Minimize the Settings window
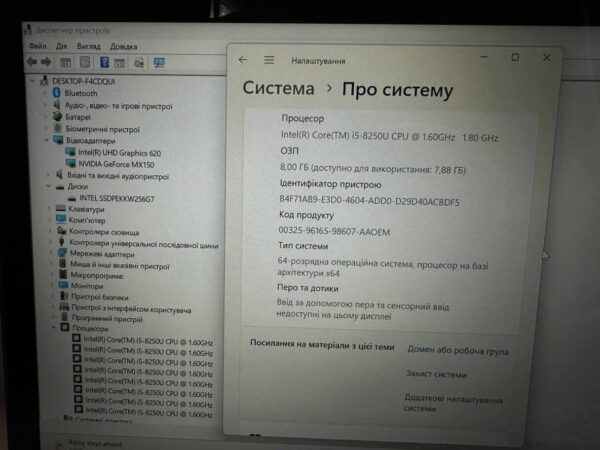Viewport: 600px width, 450px height. pos(484,57)
